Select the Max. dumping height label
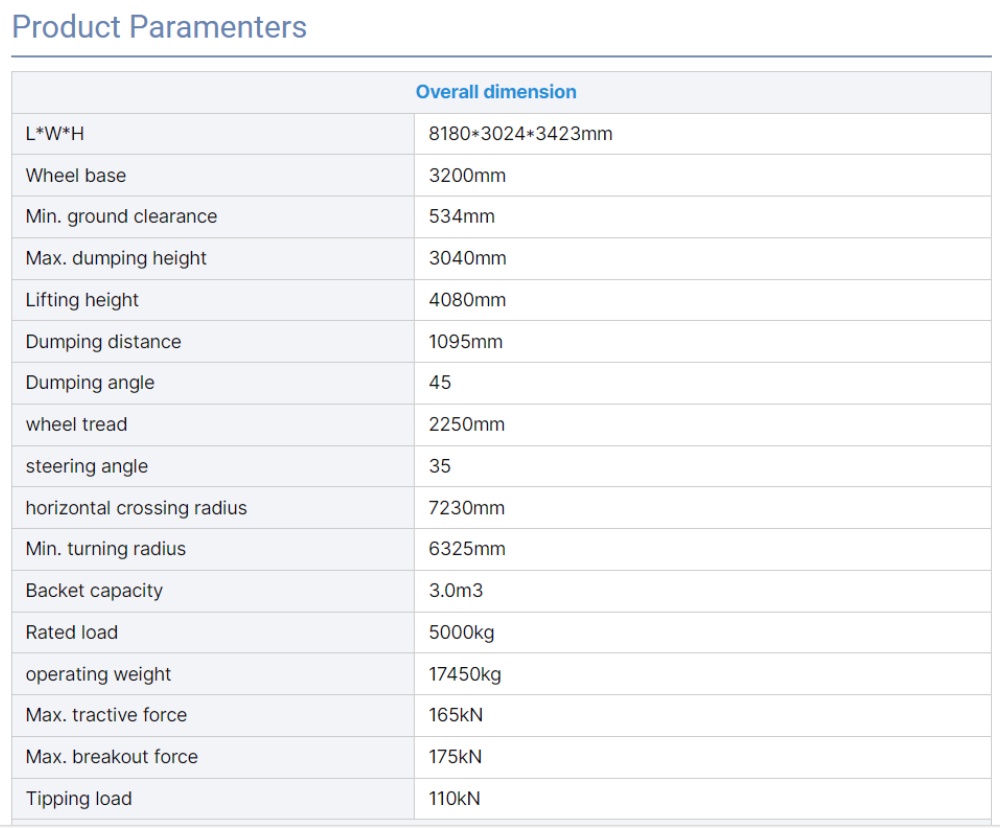This screenshot has width=1000, height=828. [x=116, y=258]
